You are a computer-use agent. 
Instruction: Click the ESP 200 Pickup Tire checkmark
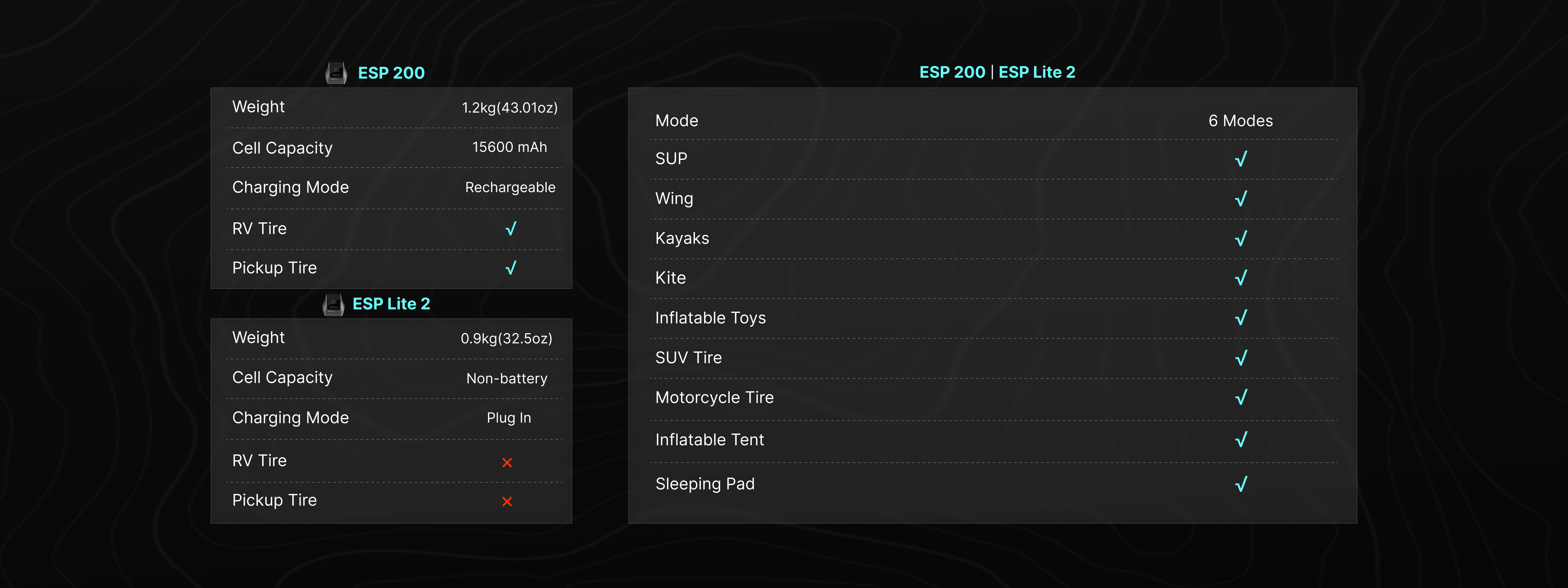pos(511,268)
